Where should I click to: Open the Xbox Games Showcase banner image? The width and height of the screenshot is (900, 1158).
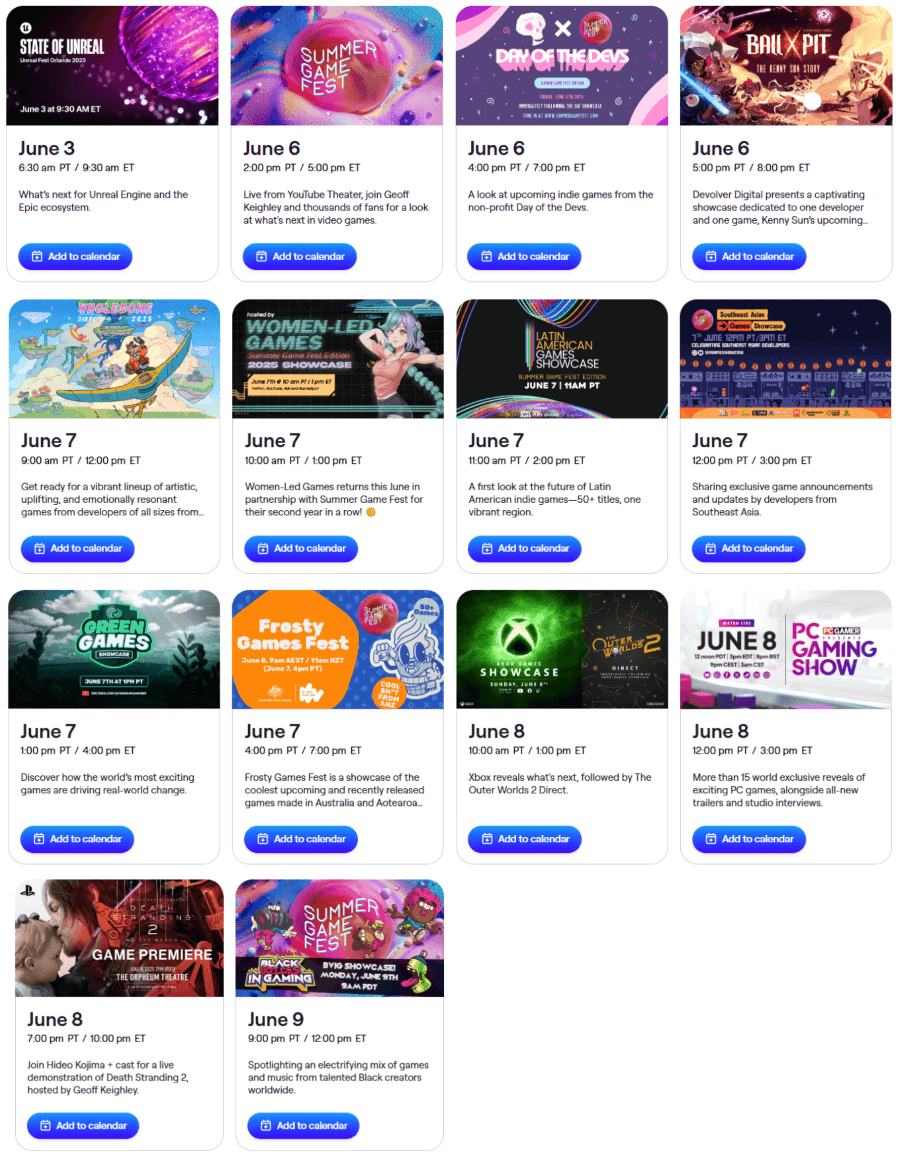(562, 649)
